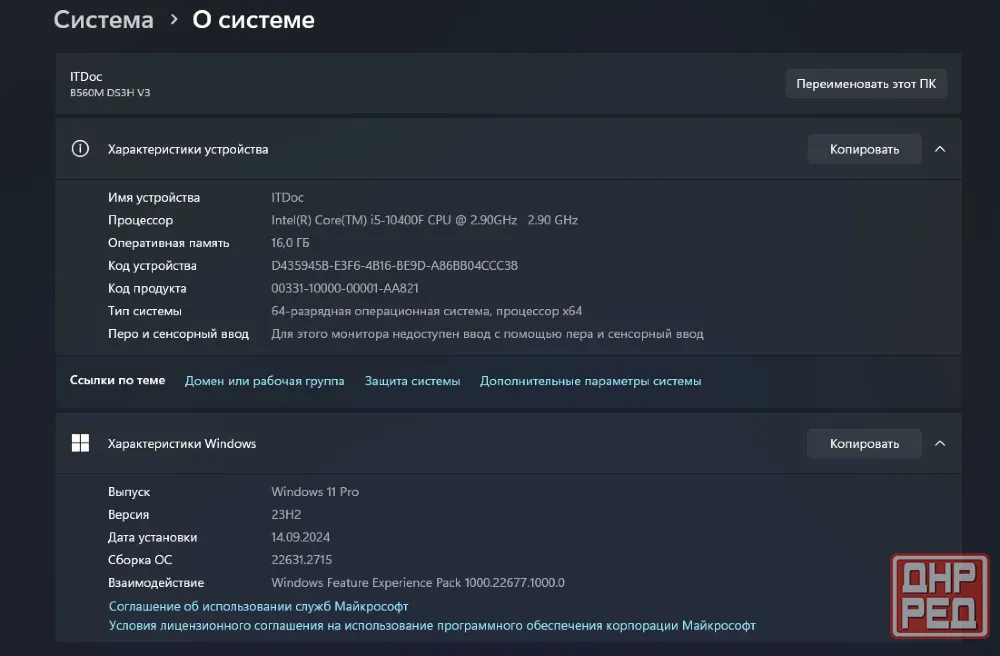Viewport: 1000px width, 656px height.
Task: Select the install date 14.09.2024
Action: [300, 537]
